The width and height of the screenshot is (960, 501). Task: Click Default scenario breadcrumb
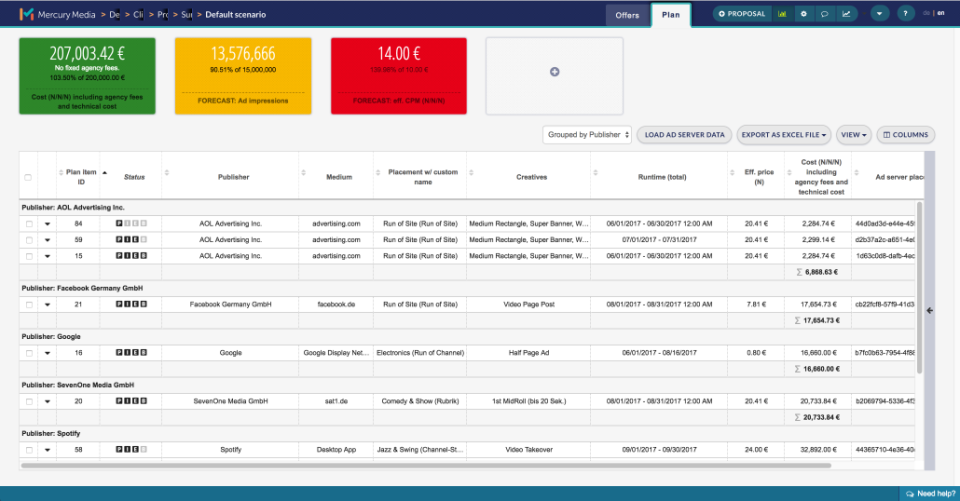(x=236, y=15)
